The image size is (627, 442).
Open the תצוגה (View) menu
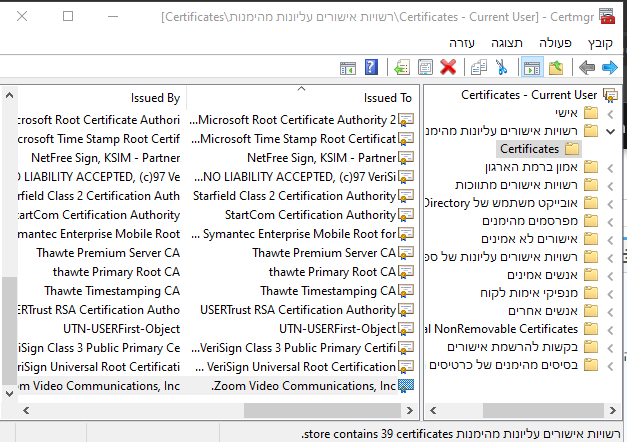tap(507, 43)
